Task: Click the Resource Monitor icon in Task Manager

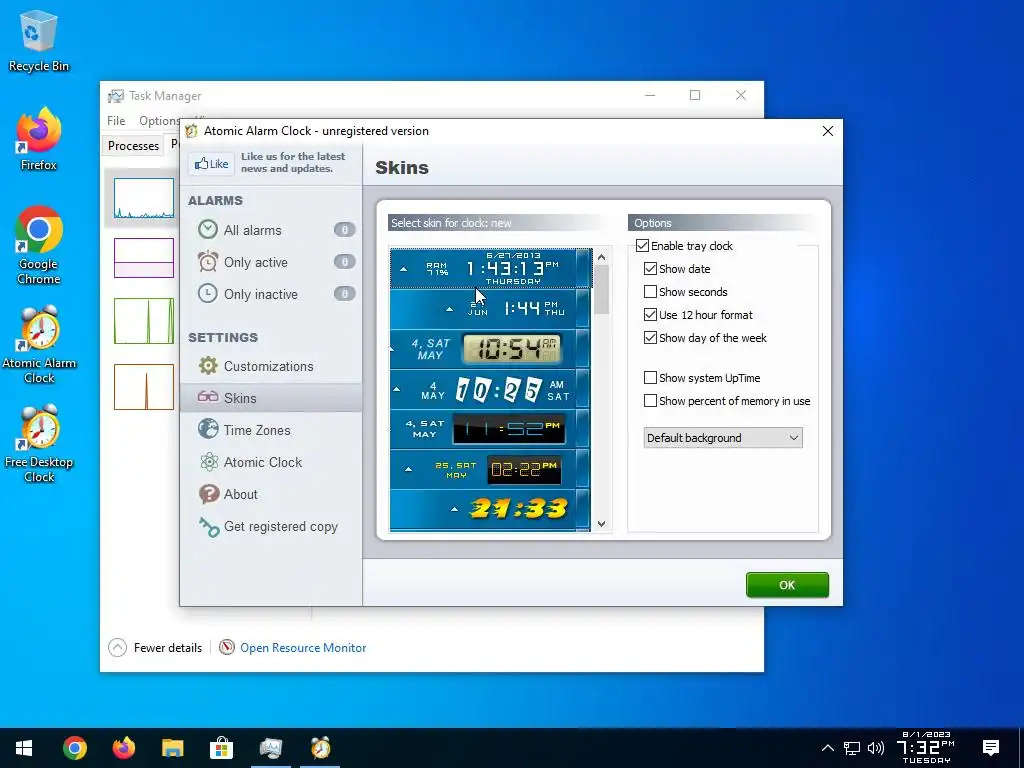Action: [x=227, y=647]
